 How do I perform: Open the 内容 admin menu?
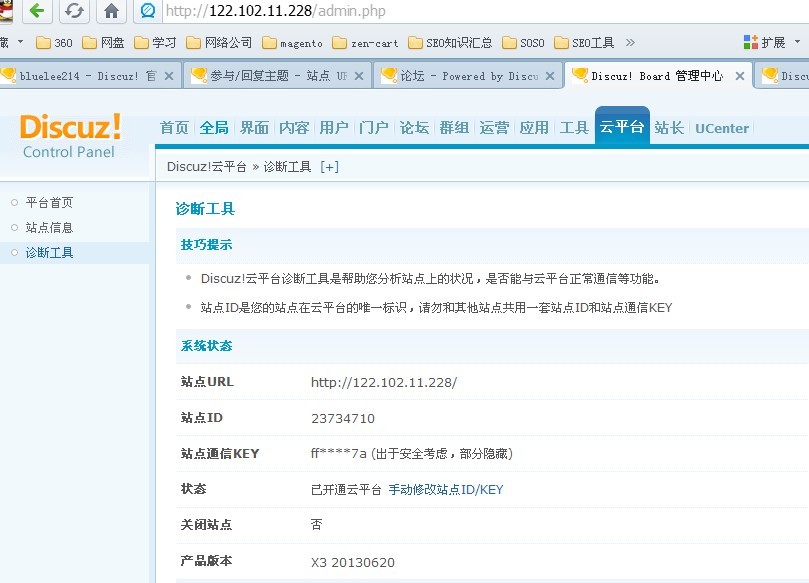294,127
